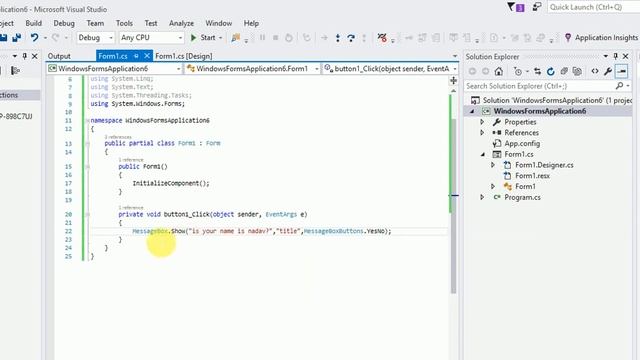The height and width of the screenshot is (360, 640).
Task: Collapse the WindowsFormsApplication6 project node
Action: pyautogui.click(x=472, y=111)
